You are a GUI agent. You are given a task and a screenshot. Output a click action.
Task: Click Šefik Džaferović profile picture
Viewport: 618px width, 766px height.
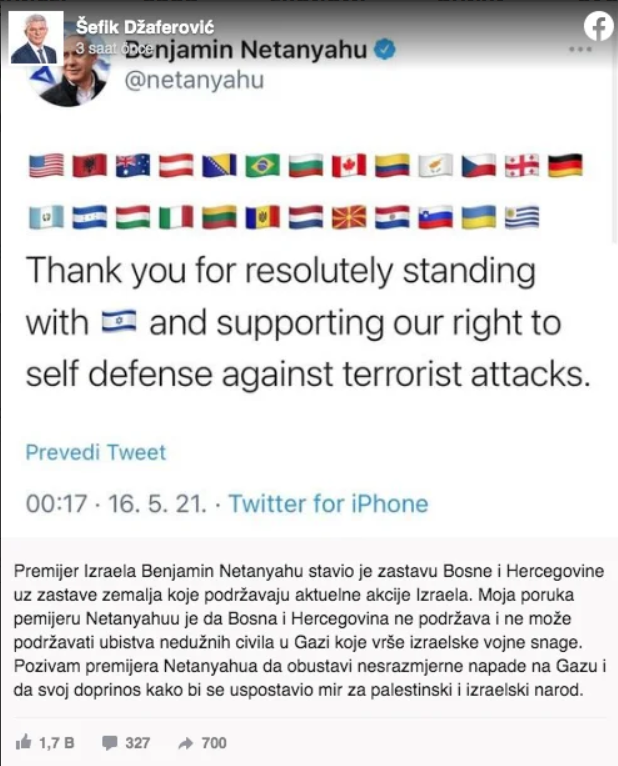point(36,38)
